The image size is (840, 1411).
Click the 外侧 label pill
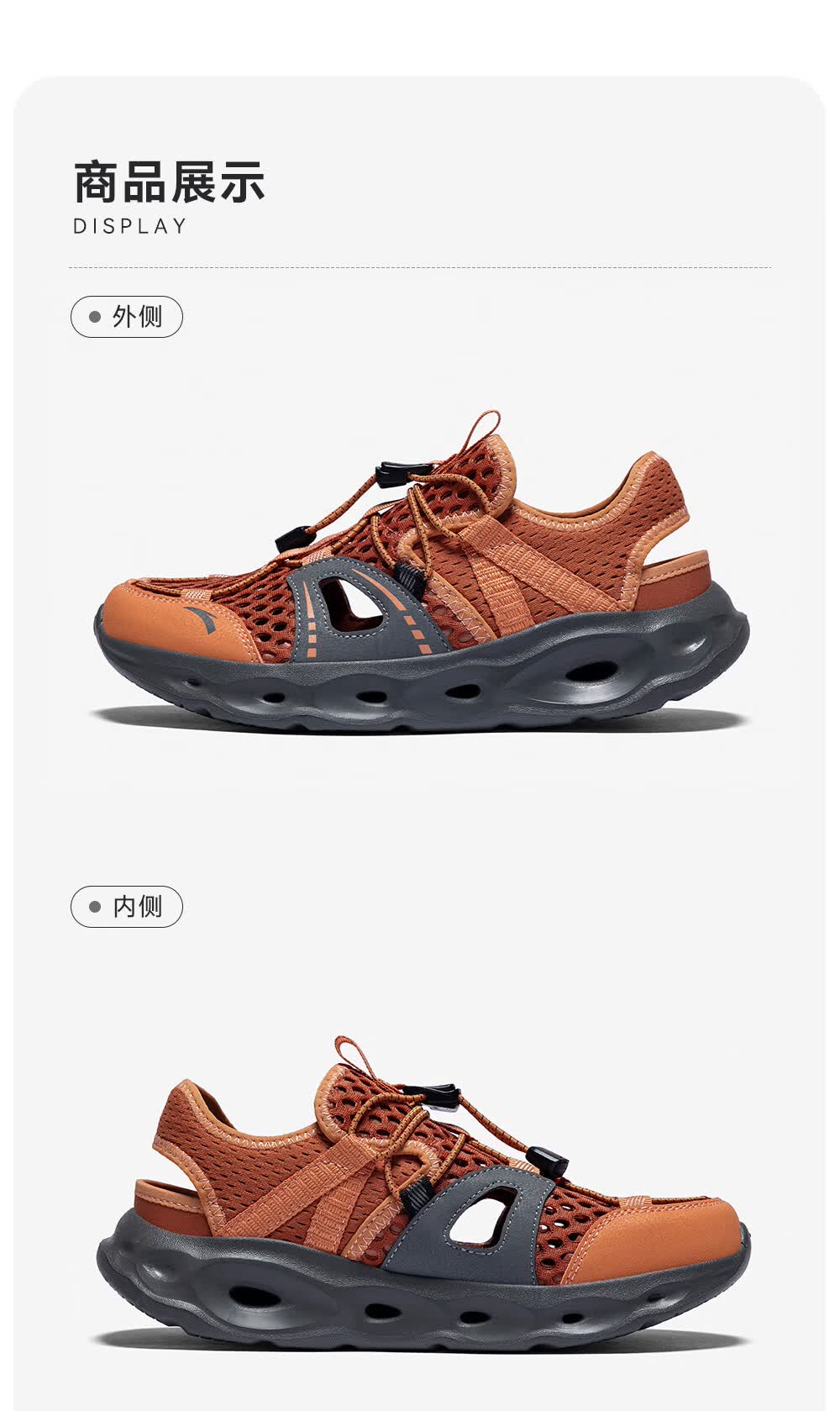tap(126, 317)
